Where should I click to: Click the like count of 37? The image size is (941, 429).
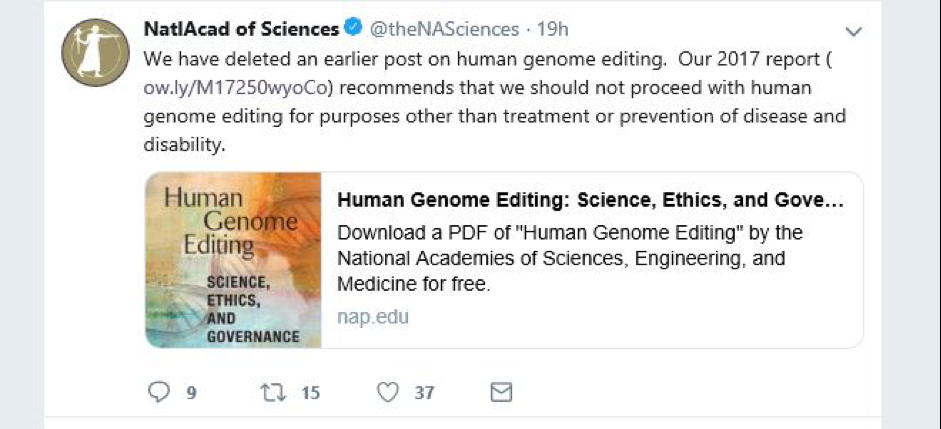coord(425,393)
